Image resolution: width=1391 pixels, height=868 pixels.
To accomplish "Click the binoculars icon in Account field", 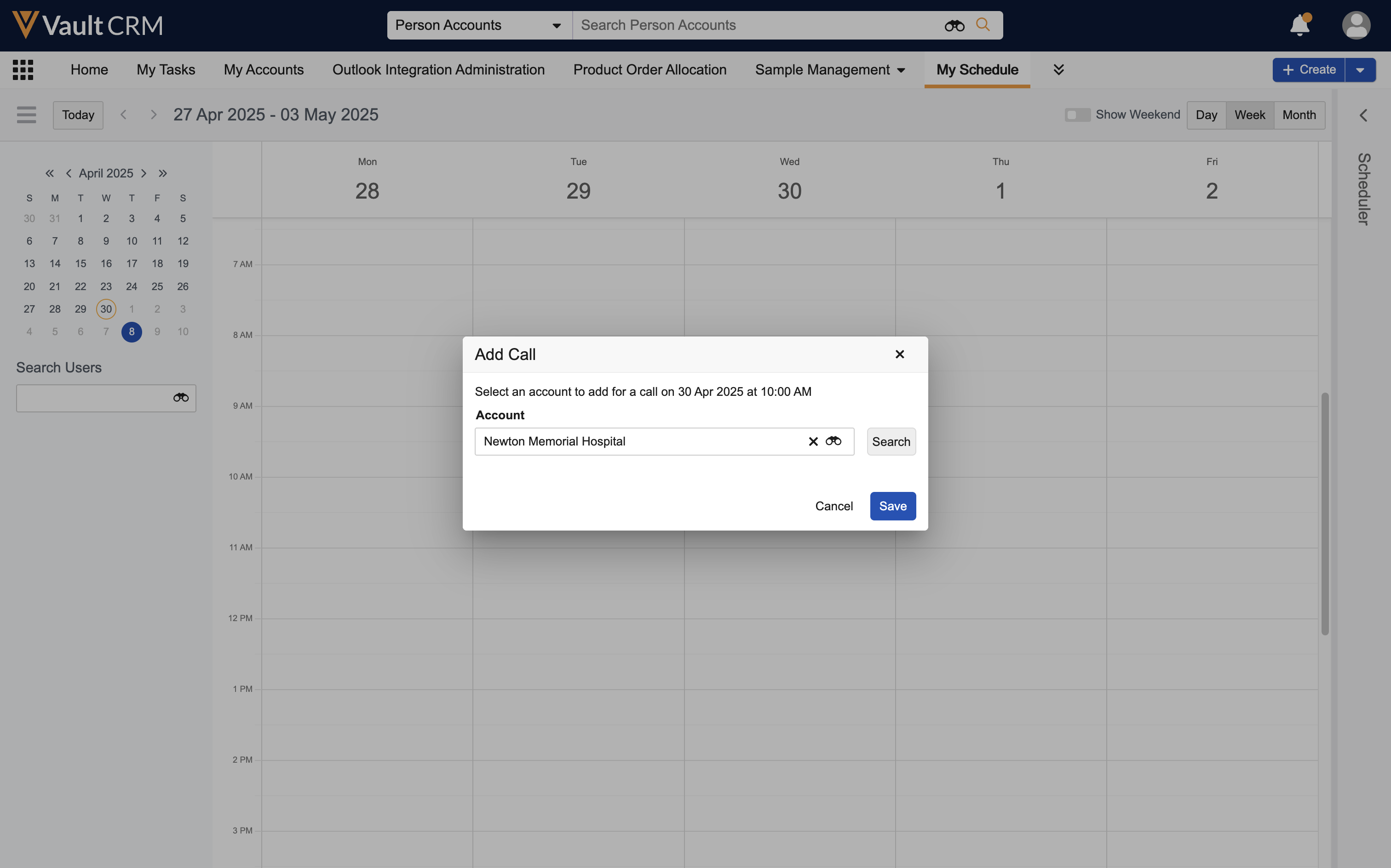I will pos(833,441).
